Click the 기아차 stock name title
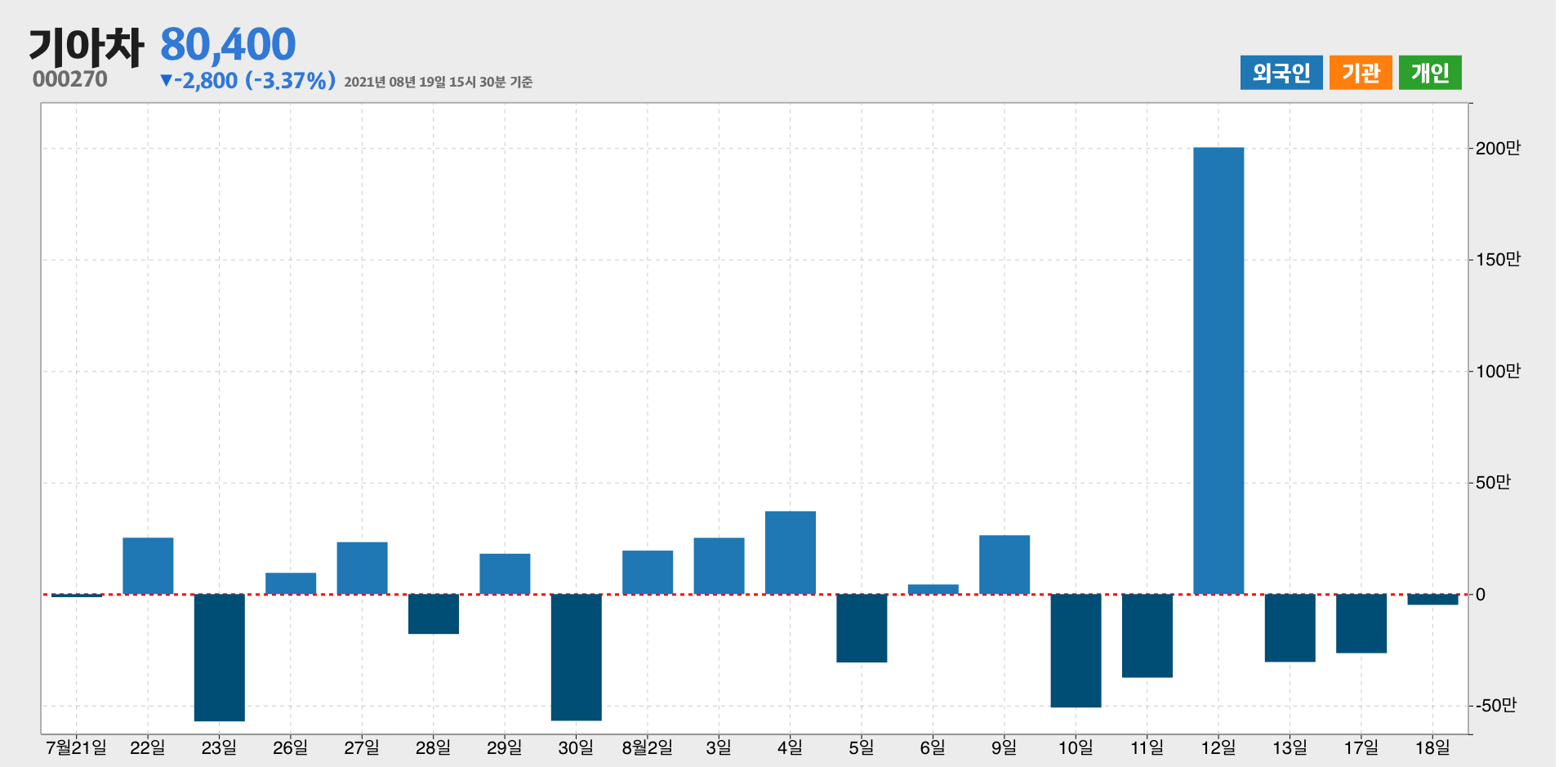Viewport: 1568px width, 767px height. 87,46
